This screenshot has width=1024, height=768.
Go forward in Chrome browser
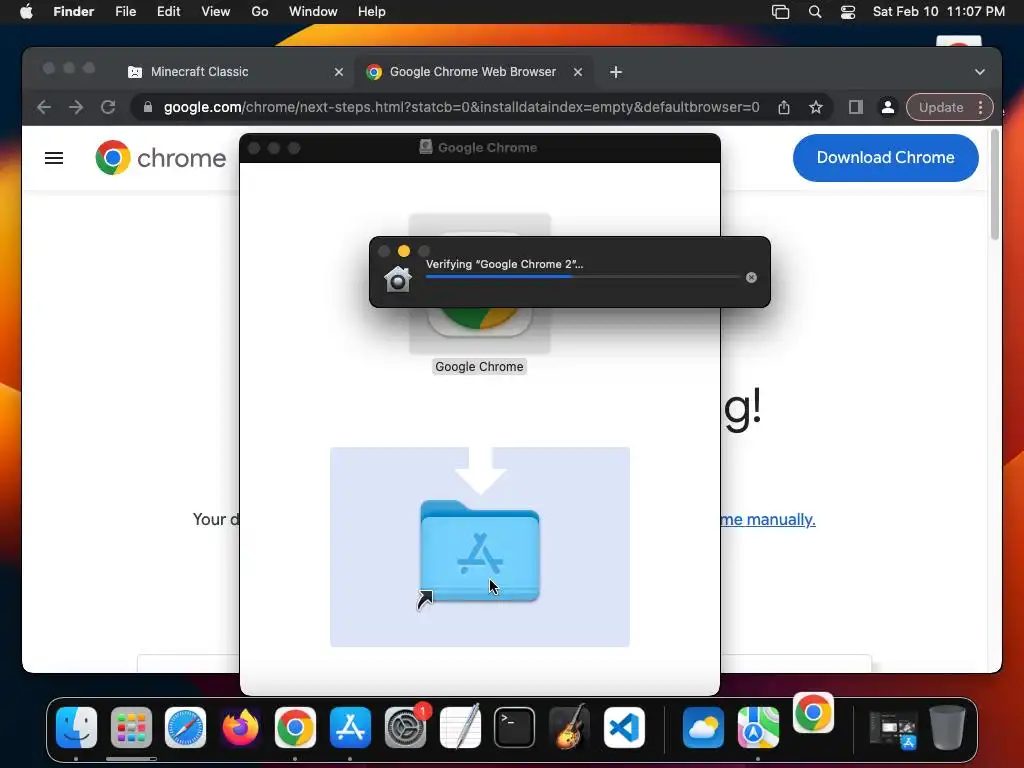click(76, 107)
